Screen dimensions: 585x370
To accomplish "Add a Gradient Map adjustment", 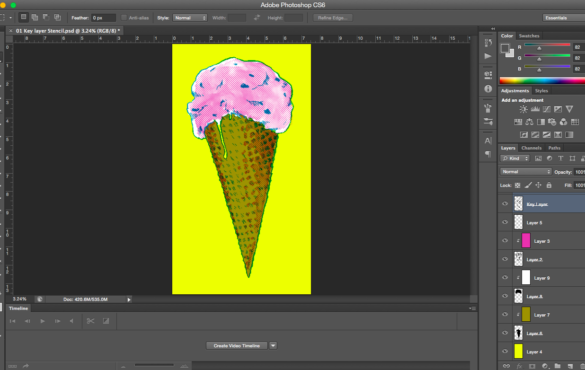I will point(569,135).
